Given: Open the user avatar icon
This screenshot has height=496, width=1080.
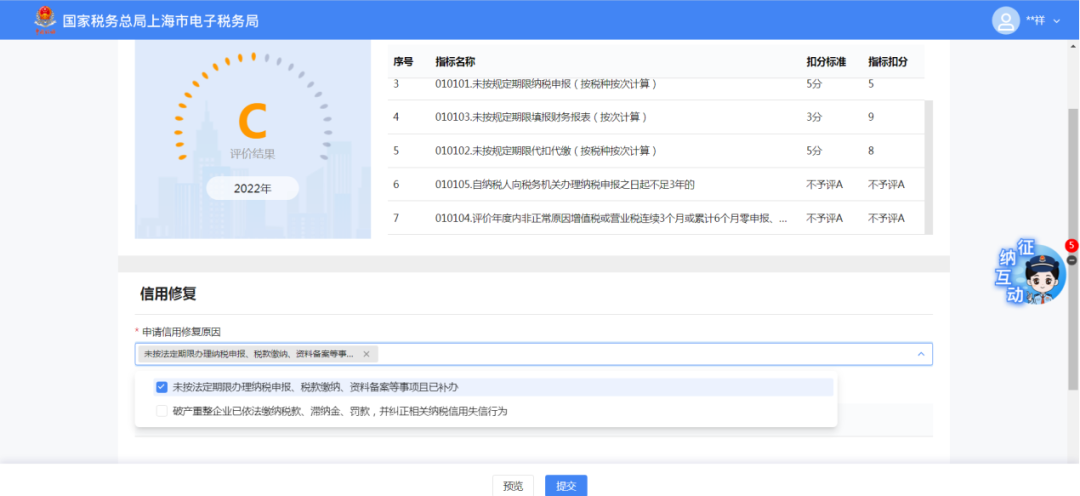Looking at the screenshot, I should click(1006, 21).
